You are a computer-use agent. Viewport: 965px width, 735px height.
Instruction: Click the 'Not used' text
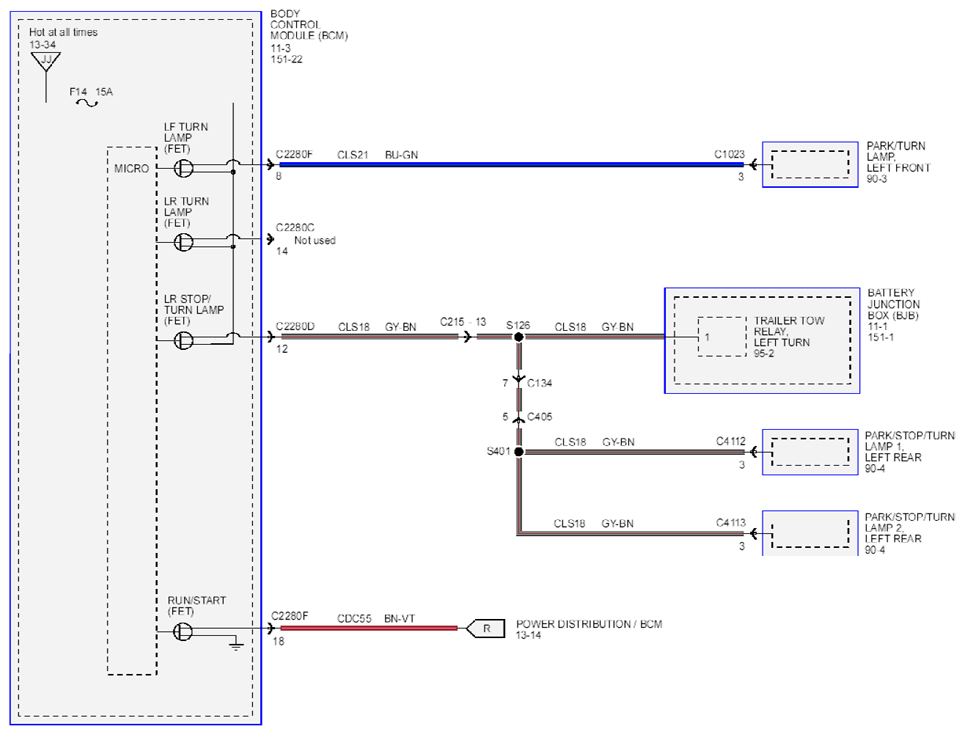click(314, 241)
